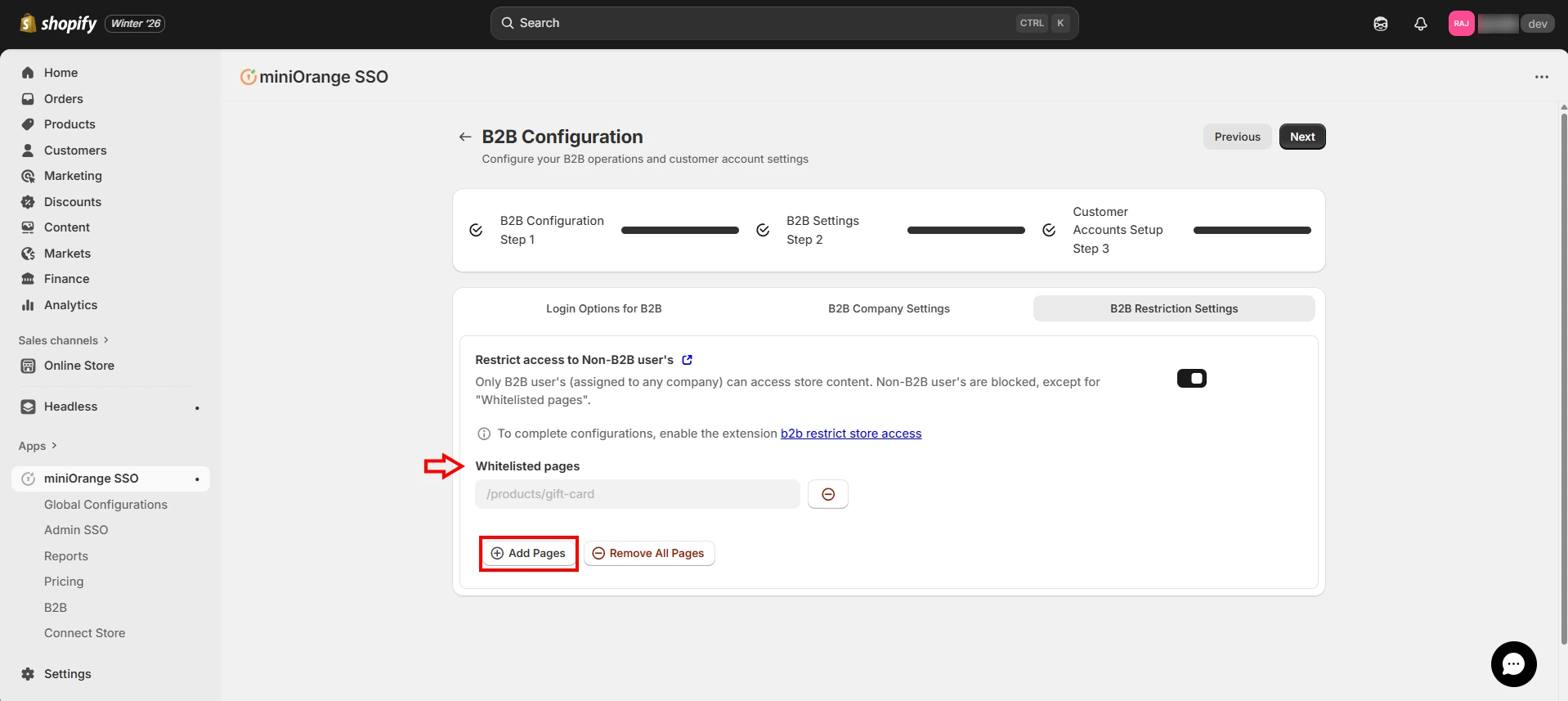Screen dimensions: 1568x701
Task: Click the Products tag icon
Action: tap(28, 124)
